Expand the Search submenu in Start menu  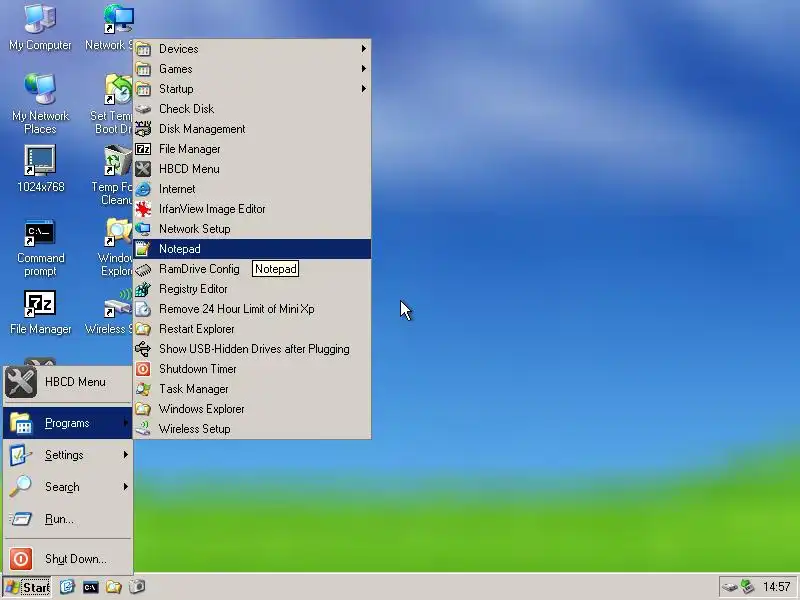click(x=68, y=487)
